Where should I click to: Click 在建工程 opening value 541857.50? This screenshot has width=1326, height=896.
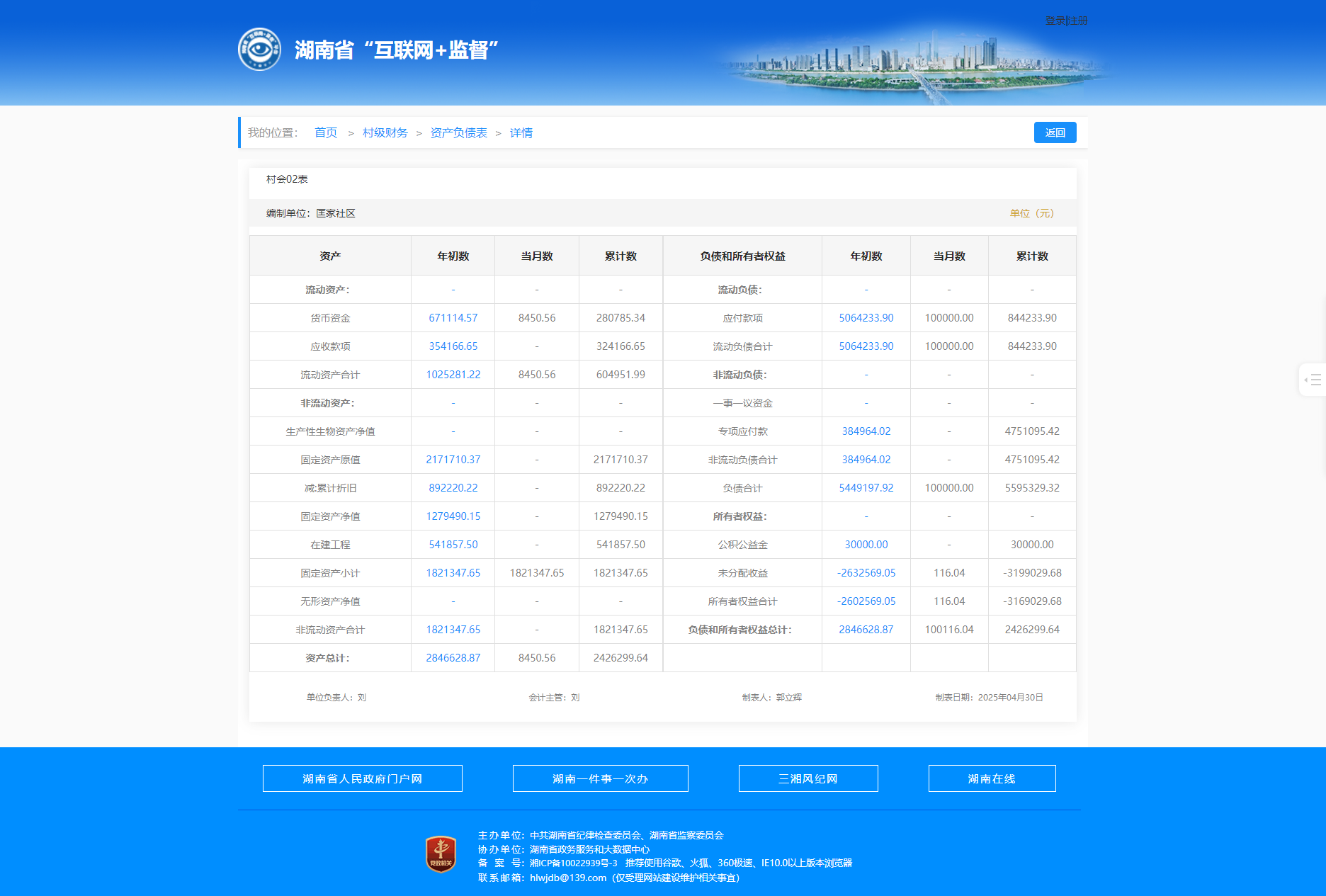[x=453, y=545]
